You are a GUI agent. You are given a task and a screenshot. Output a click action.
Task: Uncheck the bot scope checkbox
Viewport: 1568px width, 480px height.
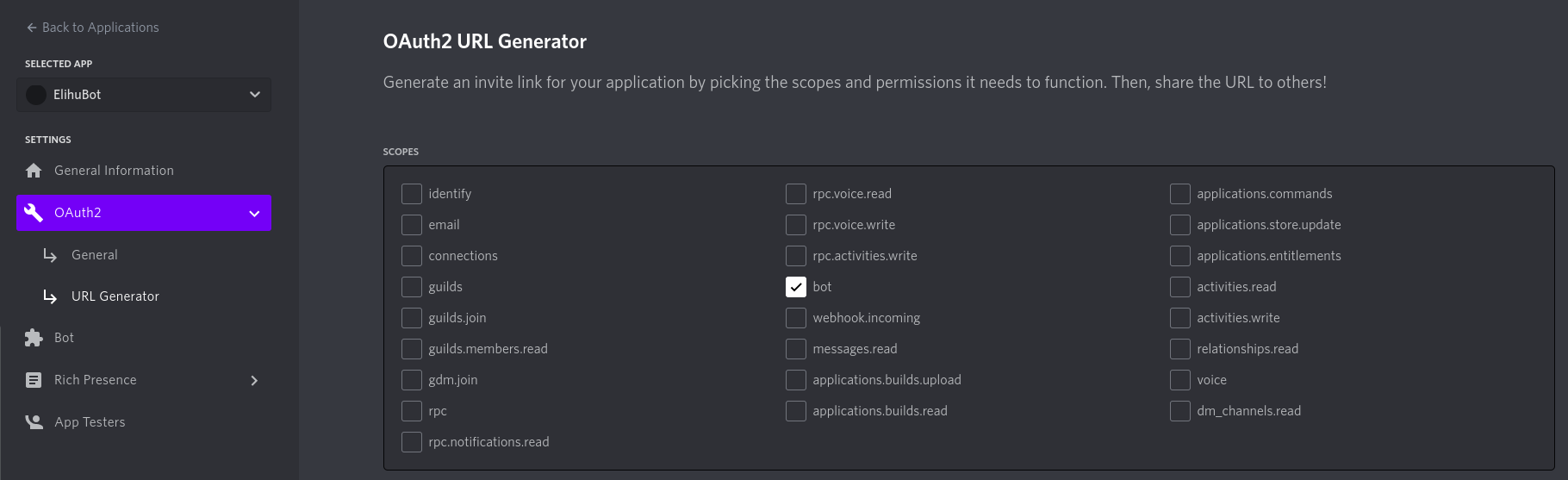(x=796, y=287)
